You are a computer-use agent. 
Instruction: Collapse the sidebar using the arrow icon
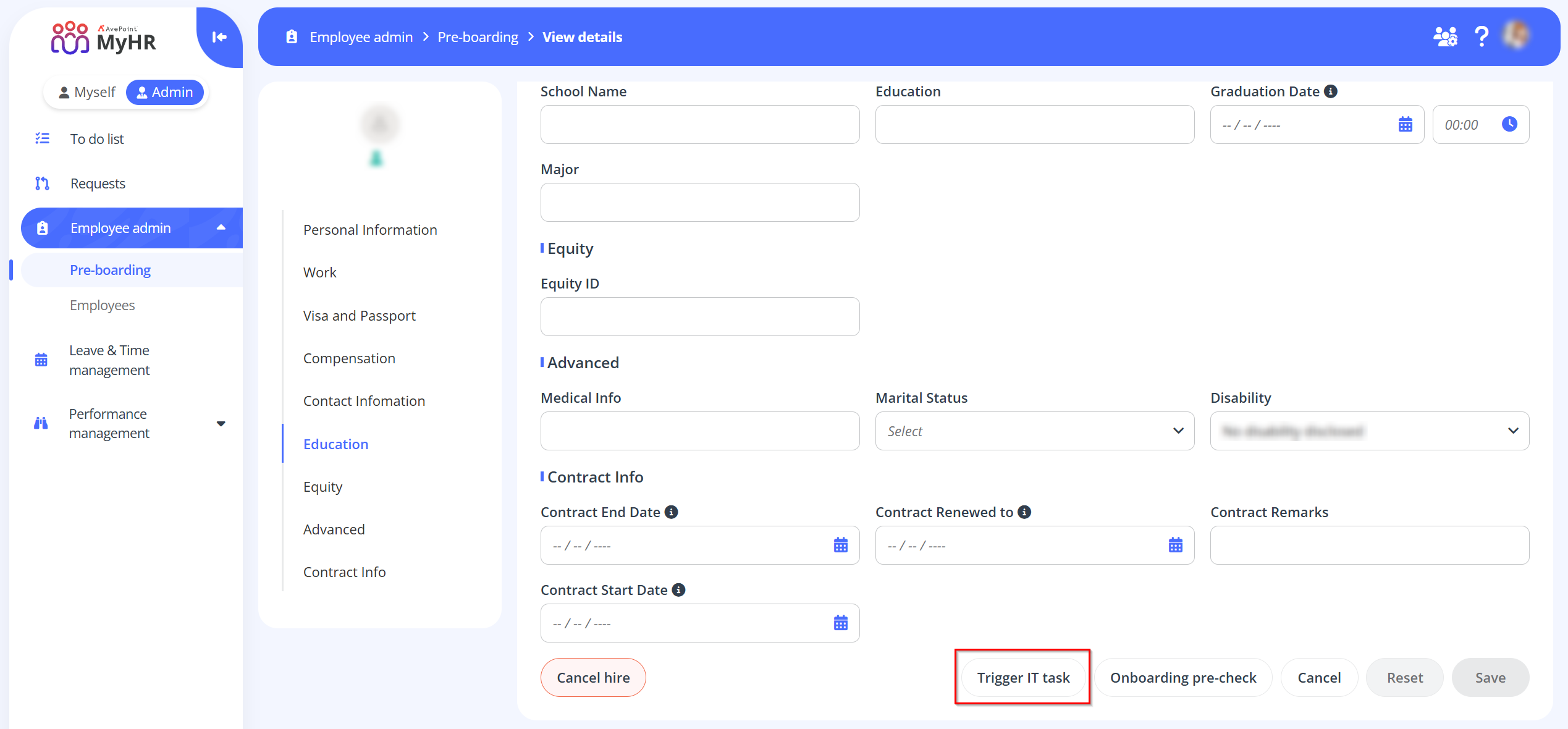click(219, 37)
